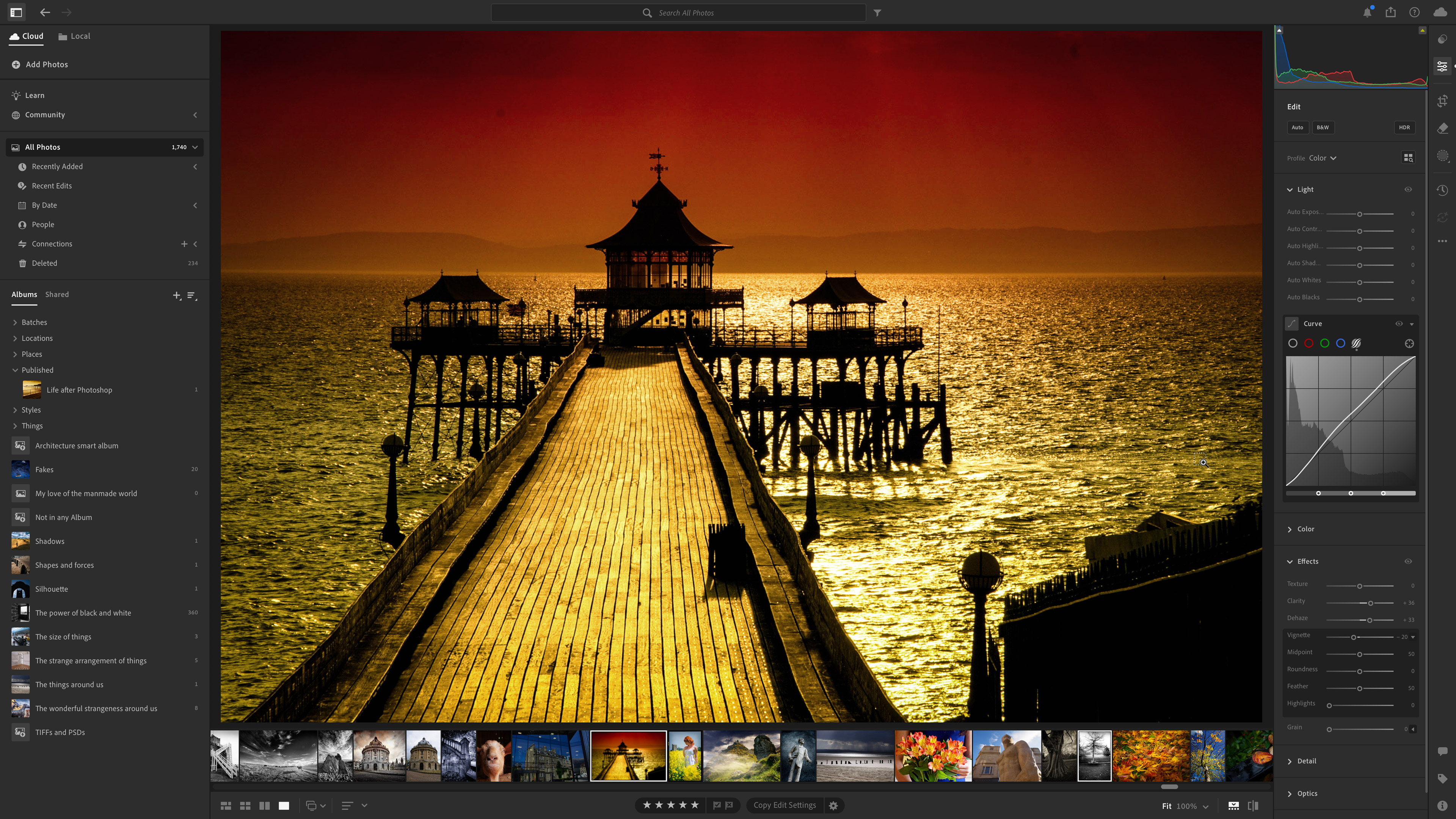
Task: Open the profile browser grid icon
Action: (x=1408, y=158)
